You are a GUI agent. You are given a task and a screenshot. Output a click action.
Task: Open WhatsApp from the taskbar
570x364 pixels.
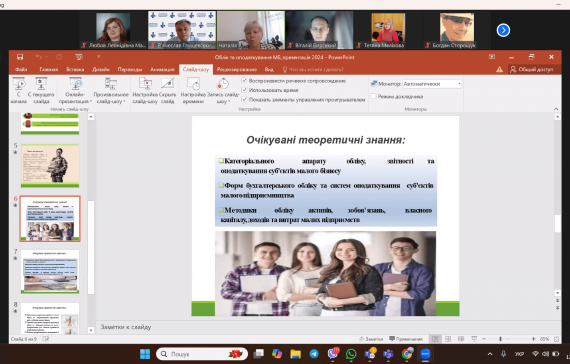click(351, 354)
